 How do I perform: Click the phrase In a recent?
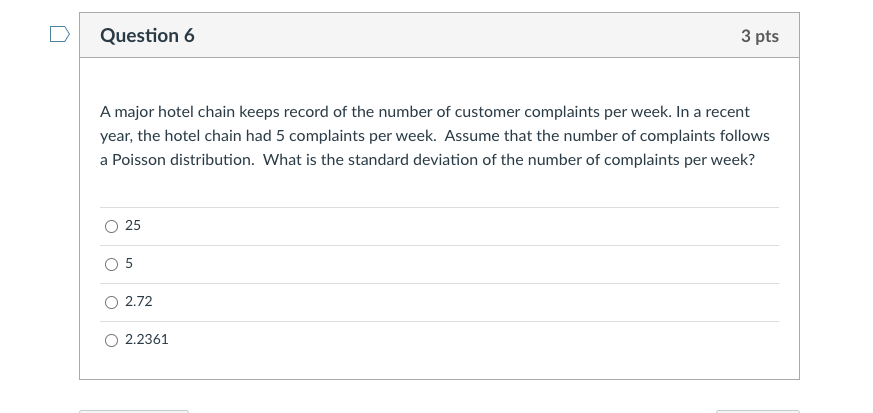[x=713, y=112]
